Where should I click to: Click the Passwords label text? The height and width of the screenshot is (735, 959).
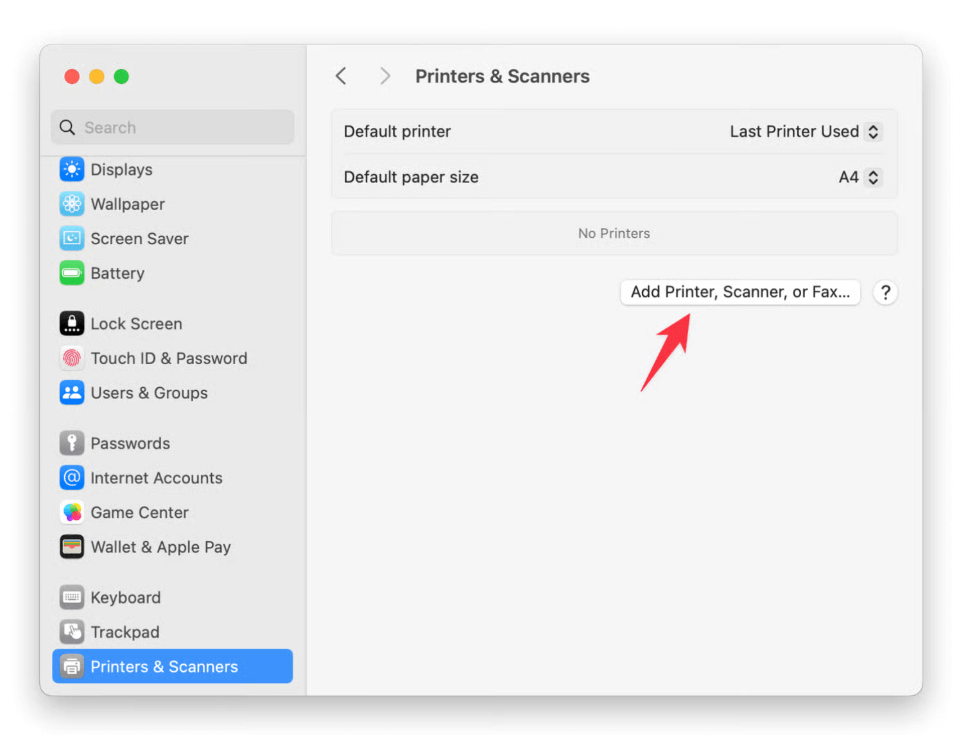pyautogui.click(x=130, y=443)
